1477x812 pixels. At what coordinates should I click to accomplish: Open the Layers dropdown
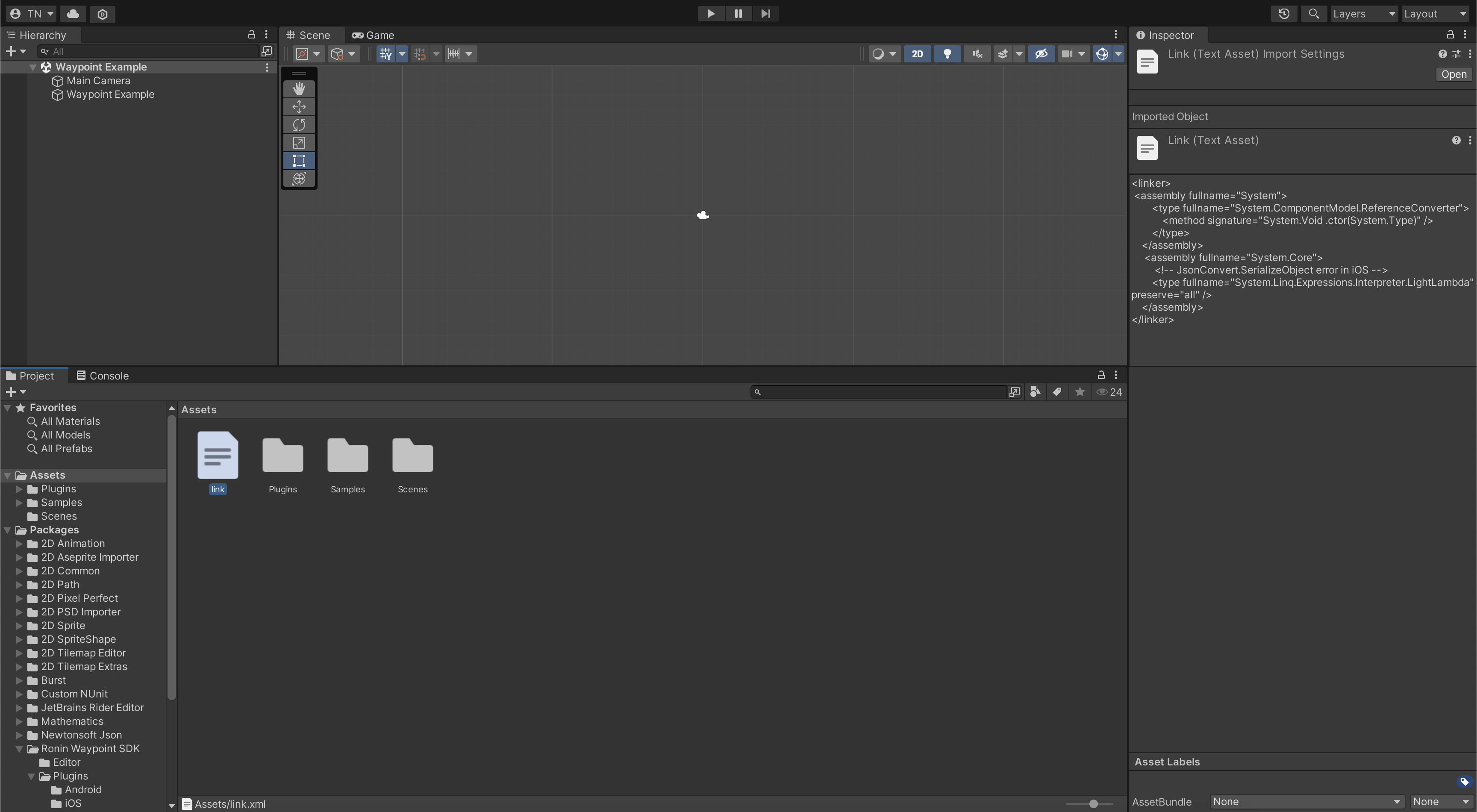tap(1364, 14)
